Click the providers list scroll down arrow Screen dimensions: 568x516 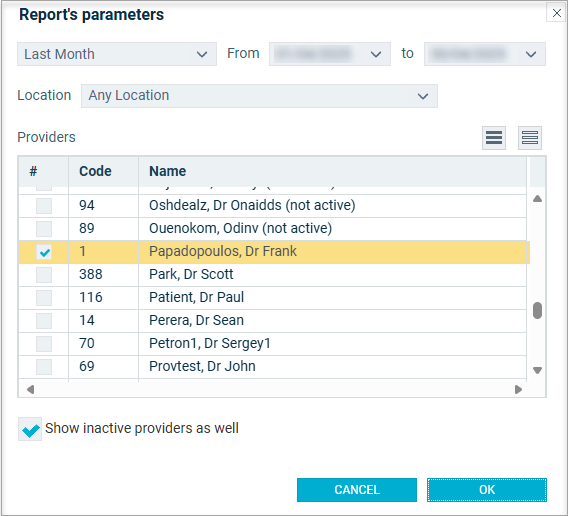pyautogui.click(x=538, y=370)
